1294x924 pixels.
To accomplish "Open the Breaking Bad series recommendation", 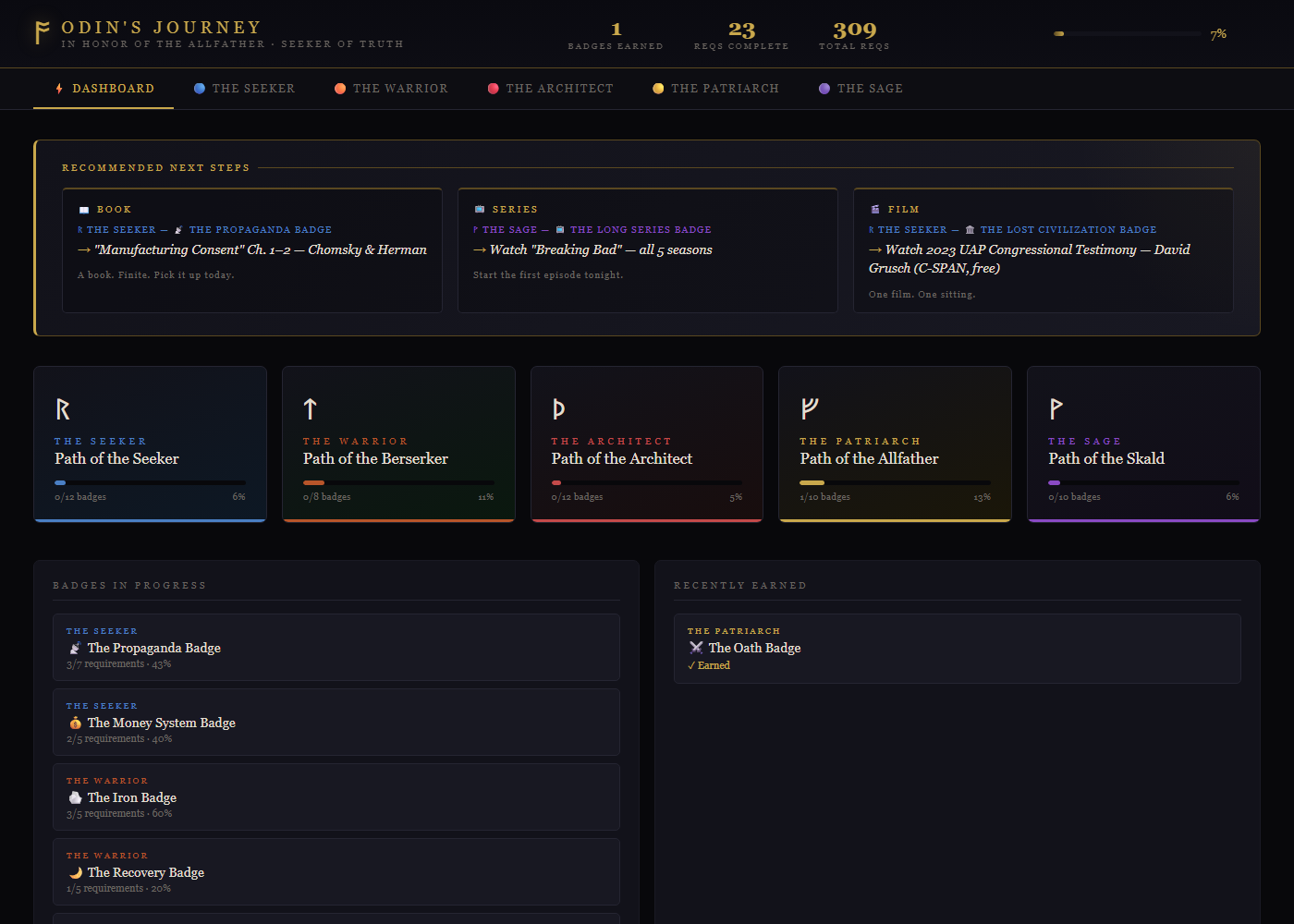I will [648, 250].
